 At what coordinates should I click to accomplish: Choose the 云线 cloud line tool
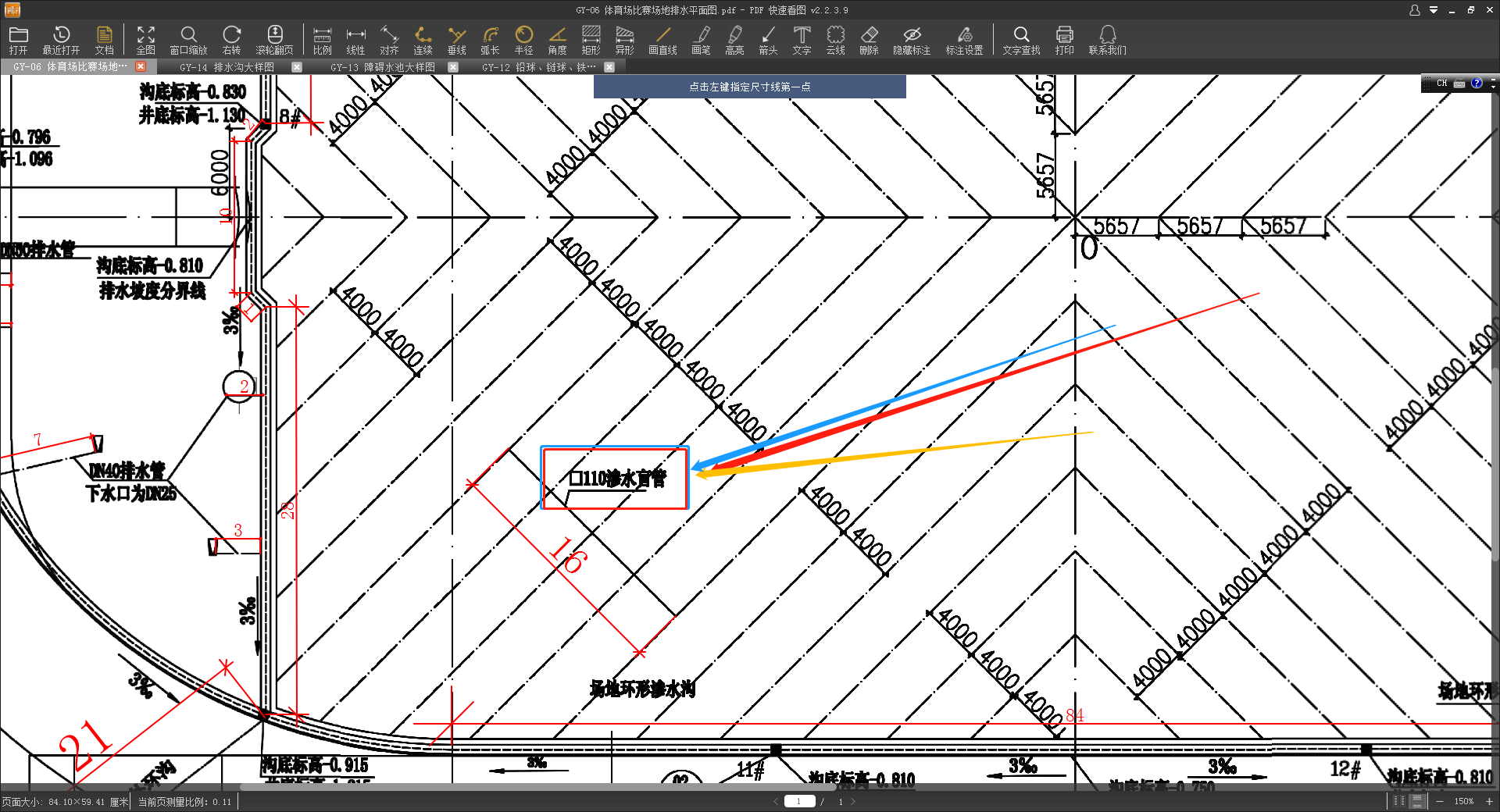click(x=835, y=40)
